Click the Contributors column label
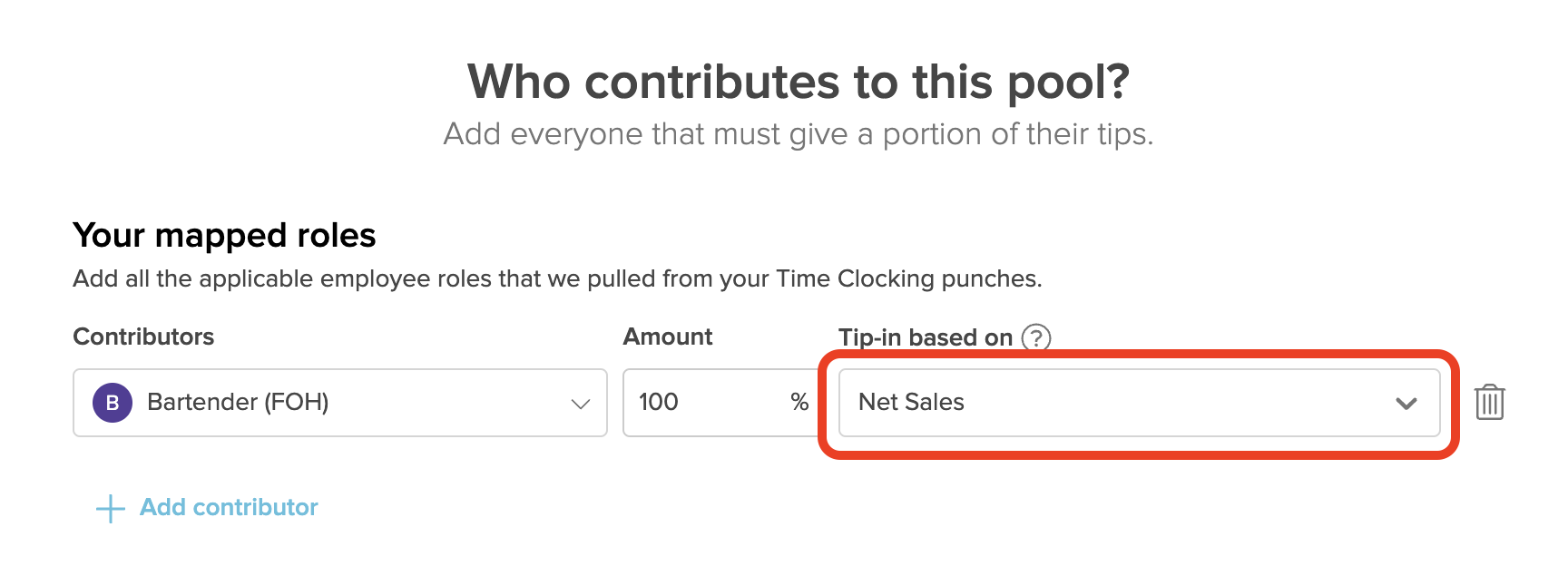 pyautogui.click(x=143, y=337)
